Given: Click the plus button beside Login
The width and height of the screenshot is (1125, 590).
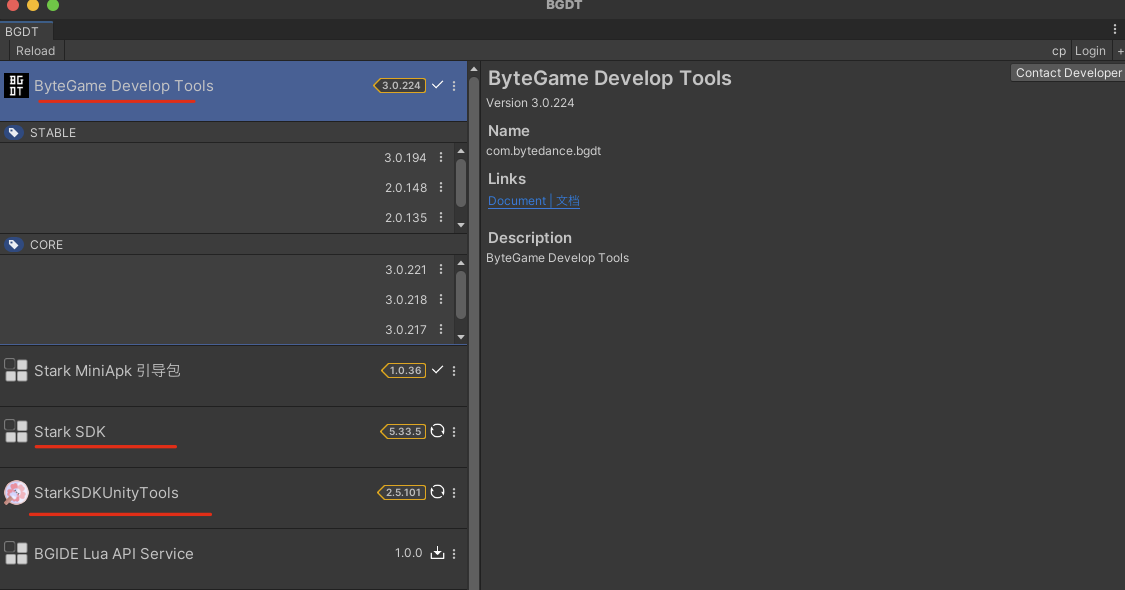Looking at the screenshot, I should coord(1120,51).
